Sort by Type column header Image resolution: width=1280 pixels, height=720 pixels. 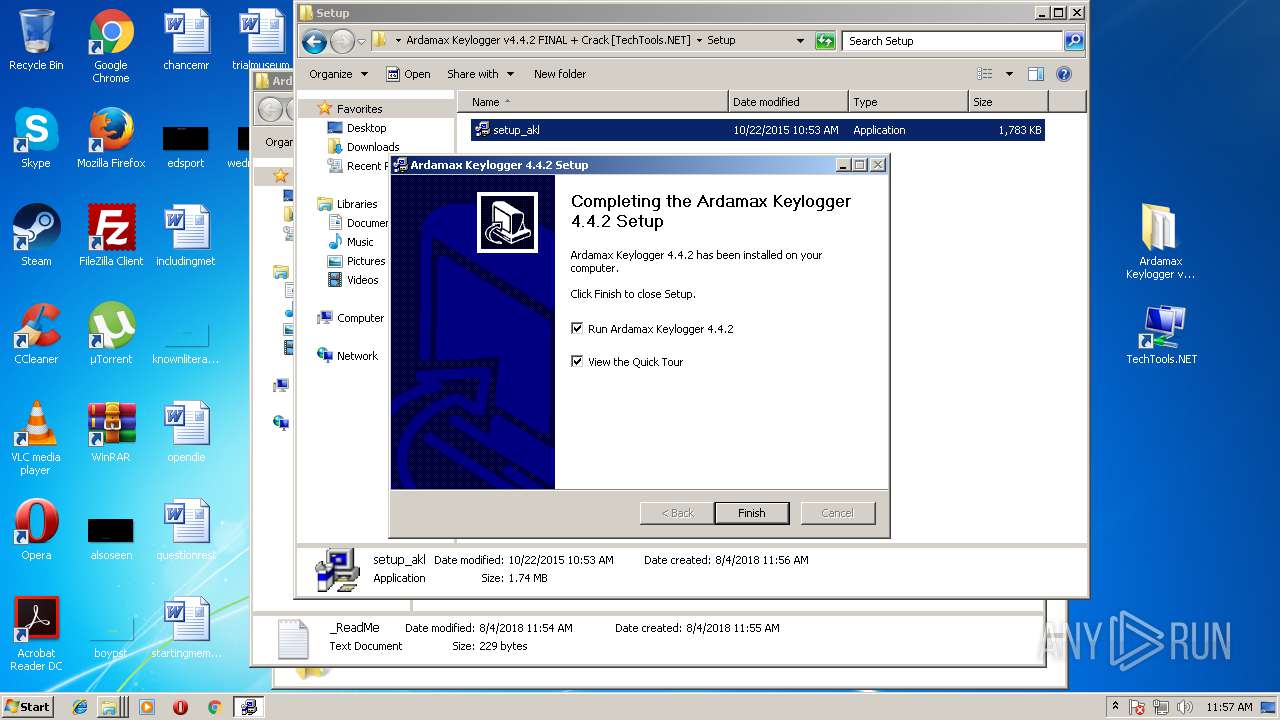(909, 102)
